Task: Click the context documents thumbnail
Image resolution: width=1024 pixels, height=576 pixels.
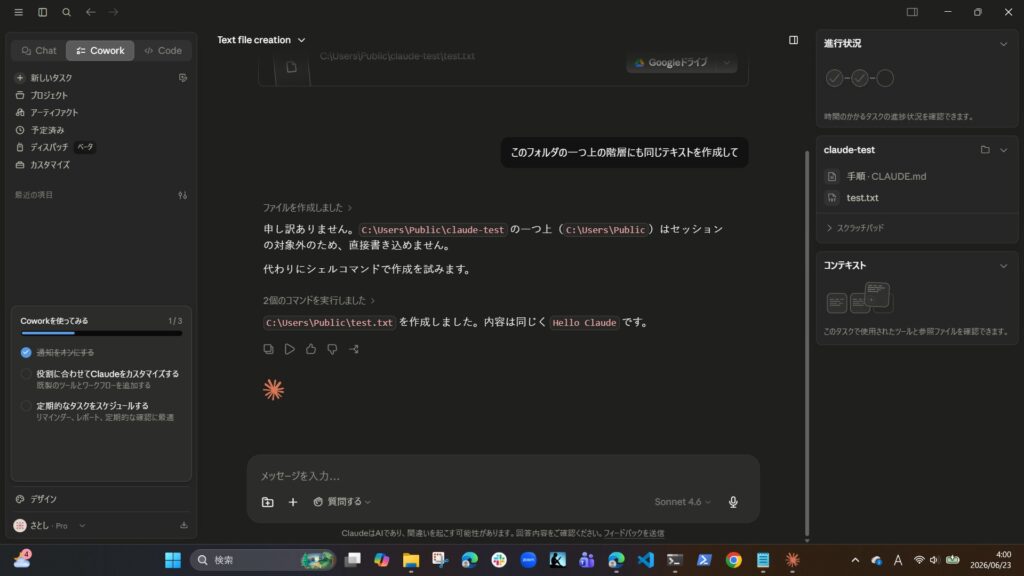Action: (859, 298)
